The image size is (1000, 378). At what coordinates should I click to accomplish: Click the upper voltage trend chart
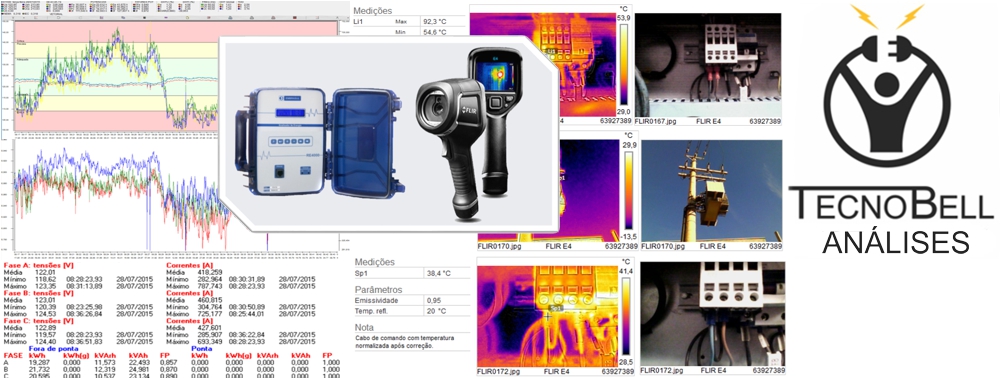pos(175,76)
